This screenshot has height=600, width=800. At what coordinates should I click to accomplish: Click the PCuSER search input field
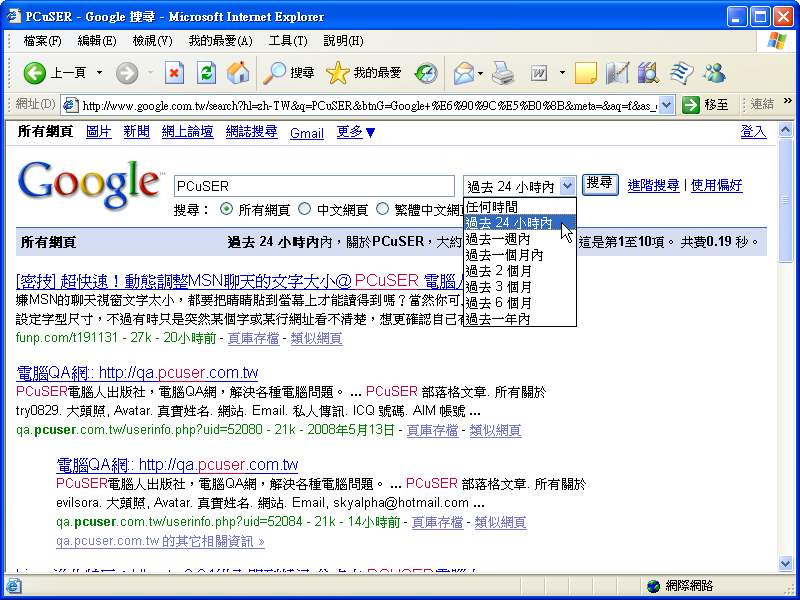pos(314,186)
